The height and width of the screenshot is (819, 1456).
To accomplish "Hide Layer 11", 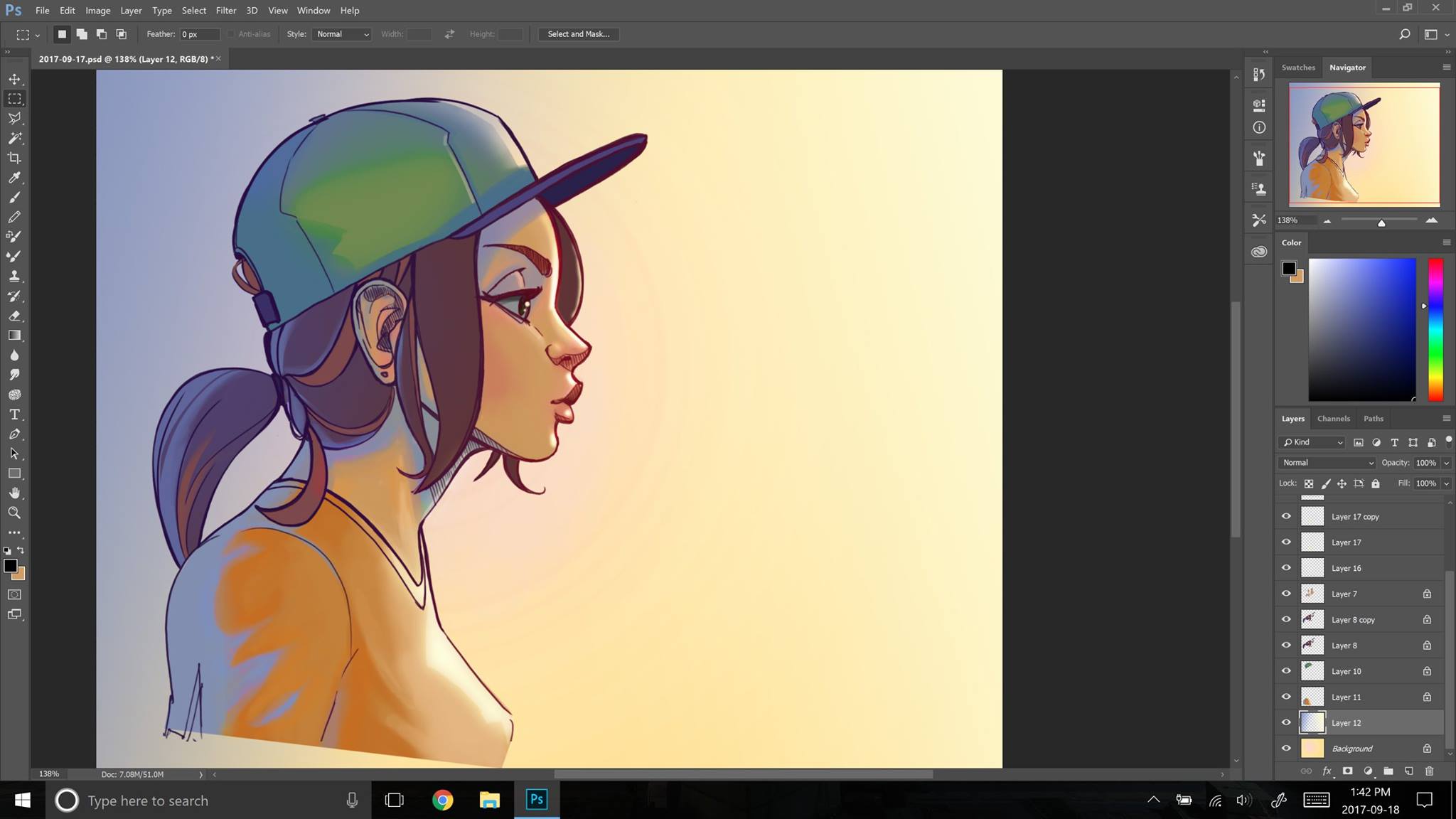I will coord(1286,697).
